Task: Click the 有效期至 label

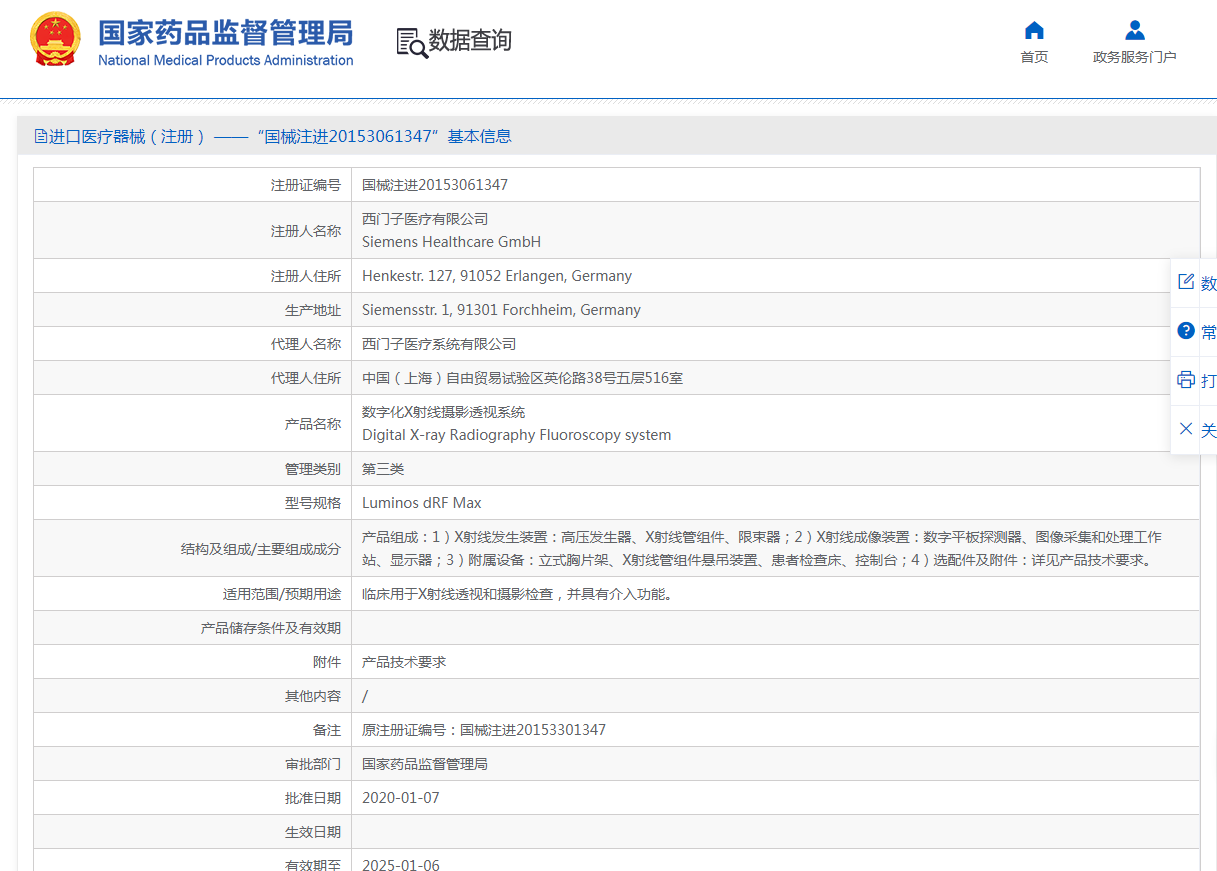Action: click(313, 865)
